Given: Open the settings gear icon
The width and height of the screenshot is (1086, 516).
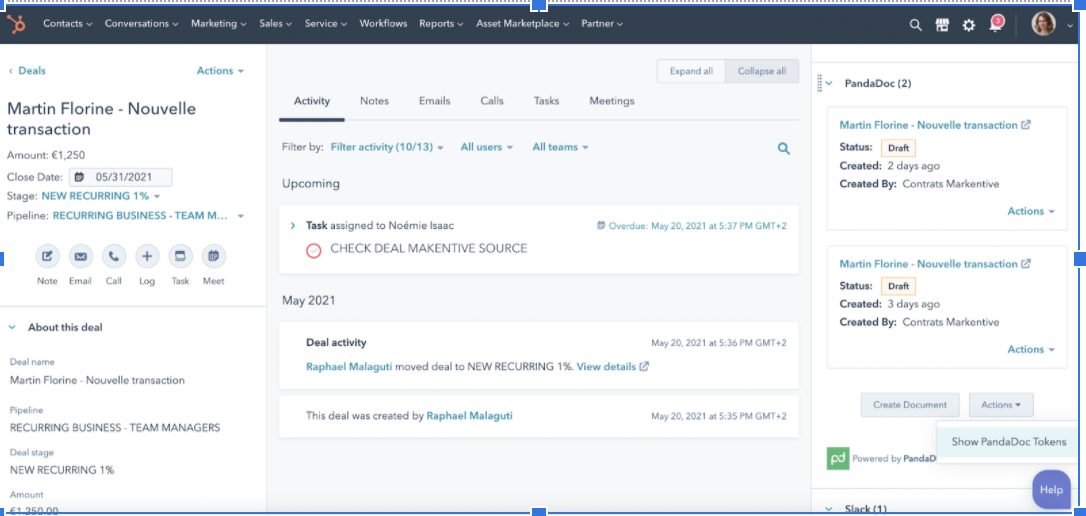Looking at the screenshot, I should (969, 25).
